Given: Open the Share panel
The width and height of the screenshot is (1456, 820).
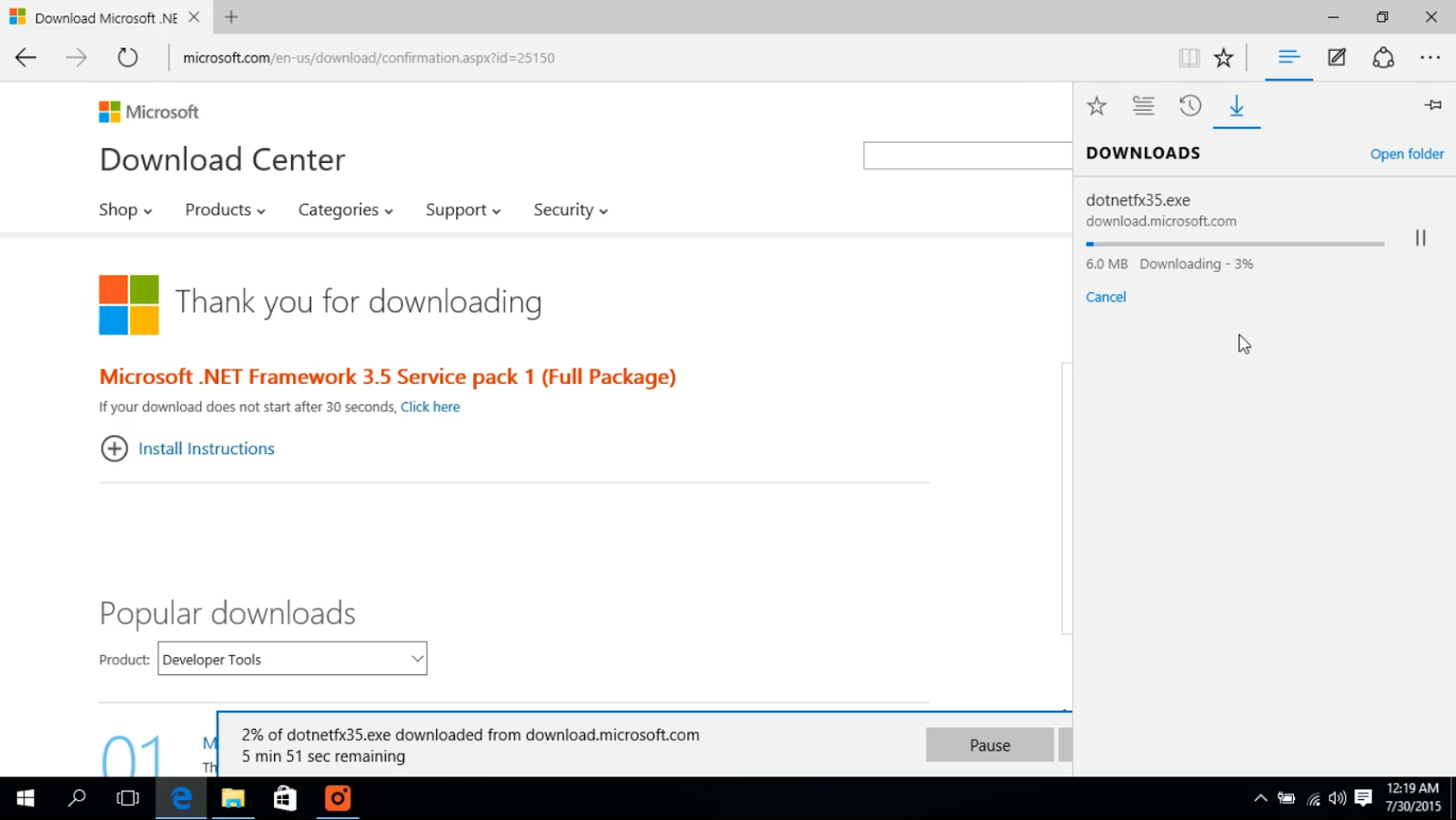Looking at the screenshot, I should pyautogui.click(x=1383, y=57).
